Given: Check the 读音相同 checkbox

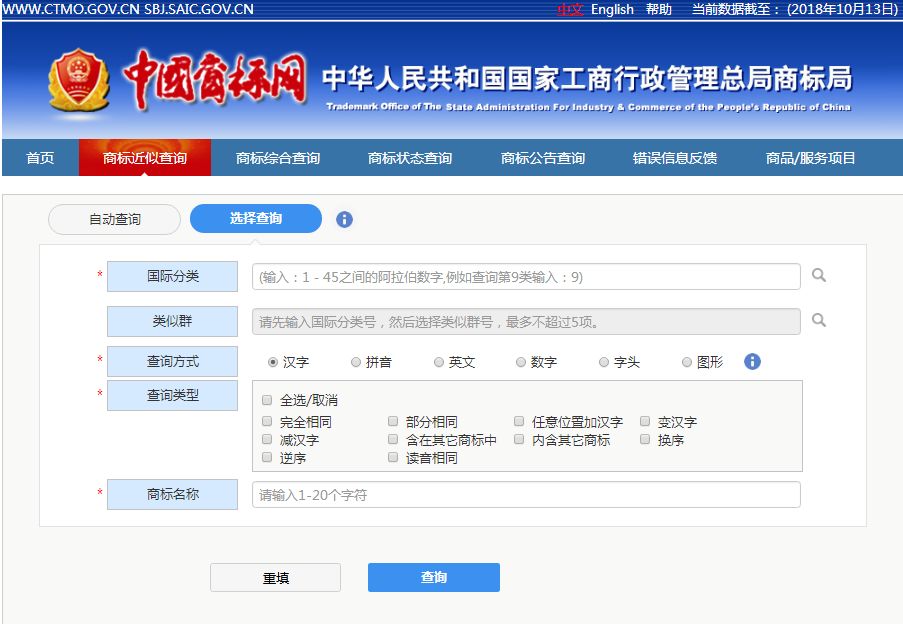Looking at the screenshot, I should pyautogui.click(x=393, y=457).
